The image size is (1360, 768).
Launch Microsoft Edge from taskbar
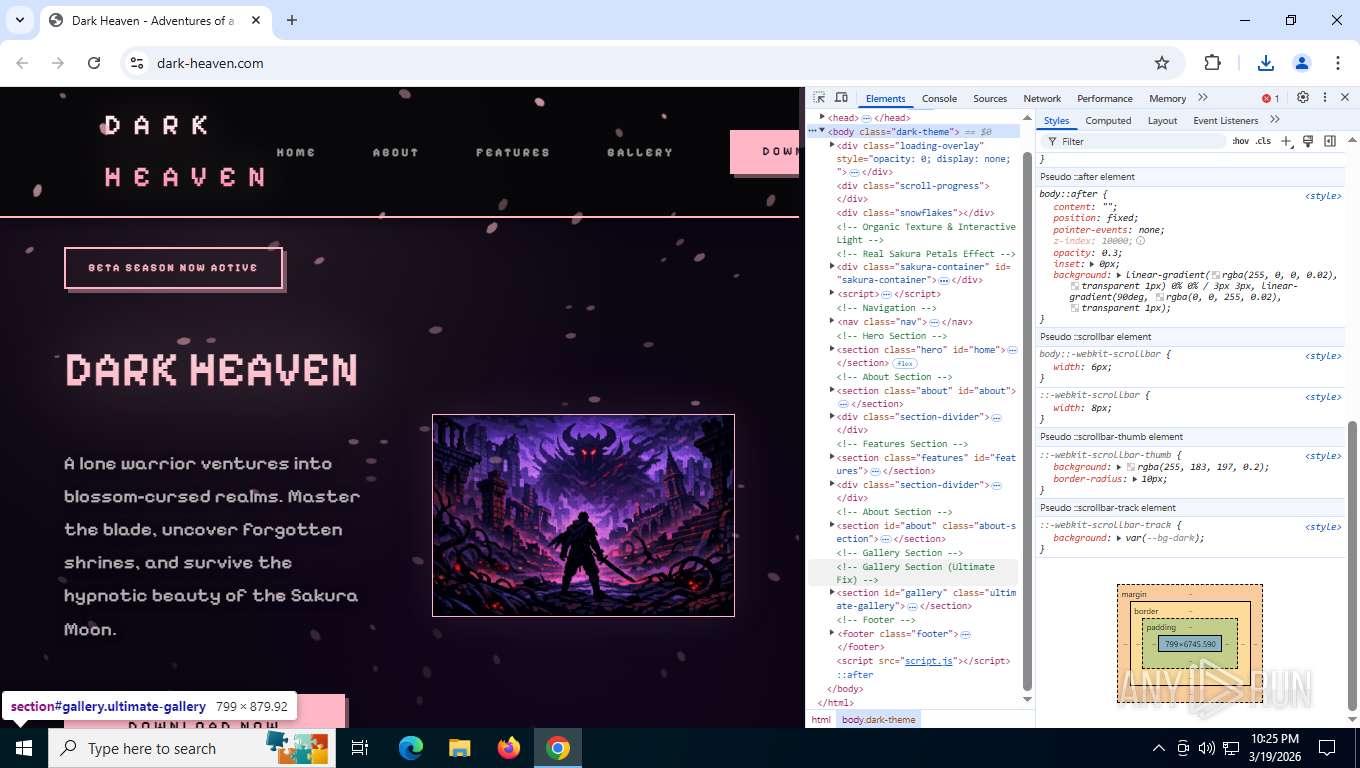(x=411, y=748)
